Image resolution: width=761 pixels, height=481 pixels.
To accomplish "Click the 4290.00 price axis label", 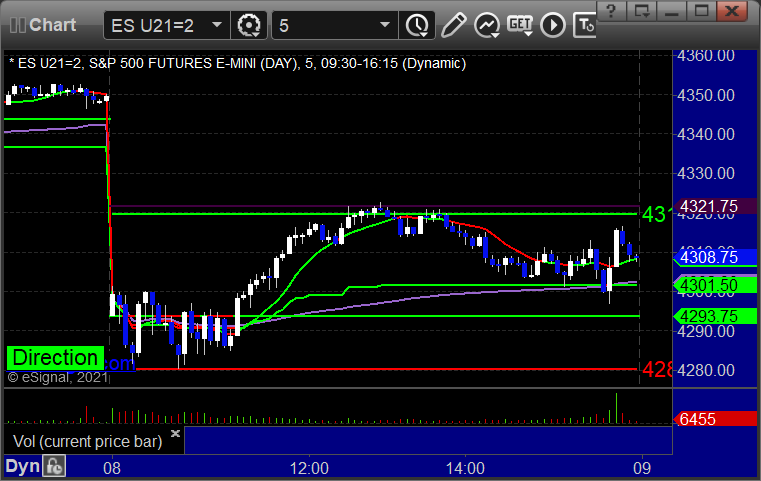I will pyautogui.click(x=706, y=332).
